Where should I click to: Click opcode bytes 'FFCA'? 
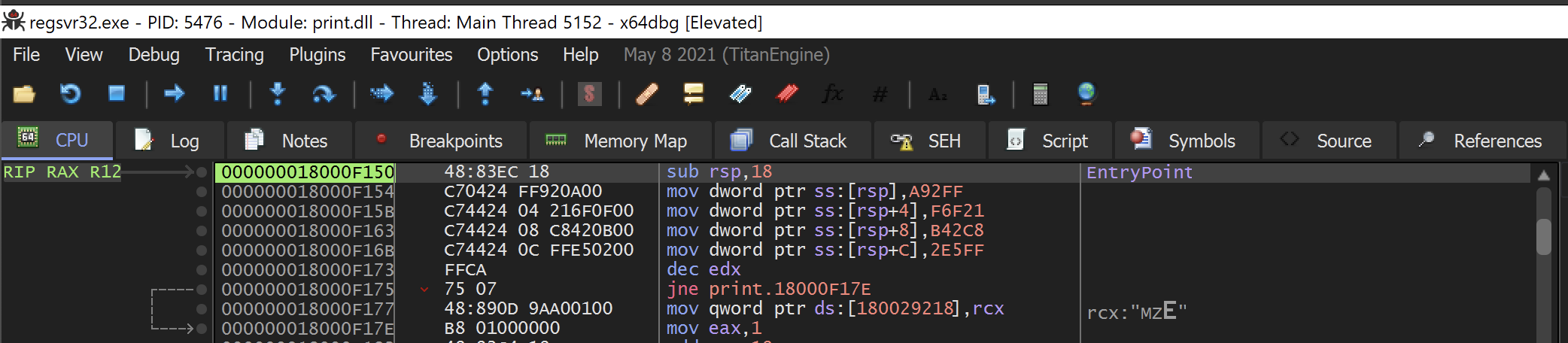pyautogui.click(x=465, y=270)
